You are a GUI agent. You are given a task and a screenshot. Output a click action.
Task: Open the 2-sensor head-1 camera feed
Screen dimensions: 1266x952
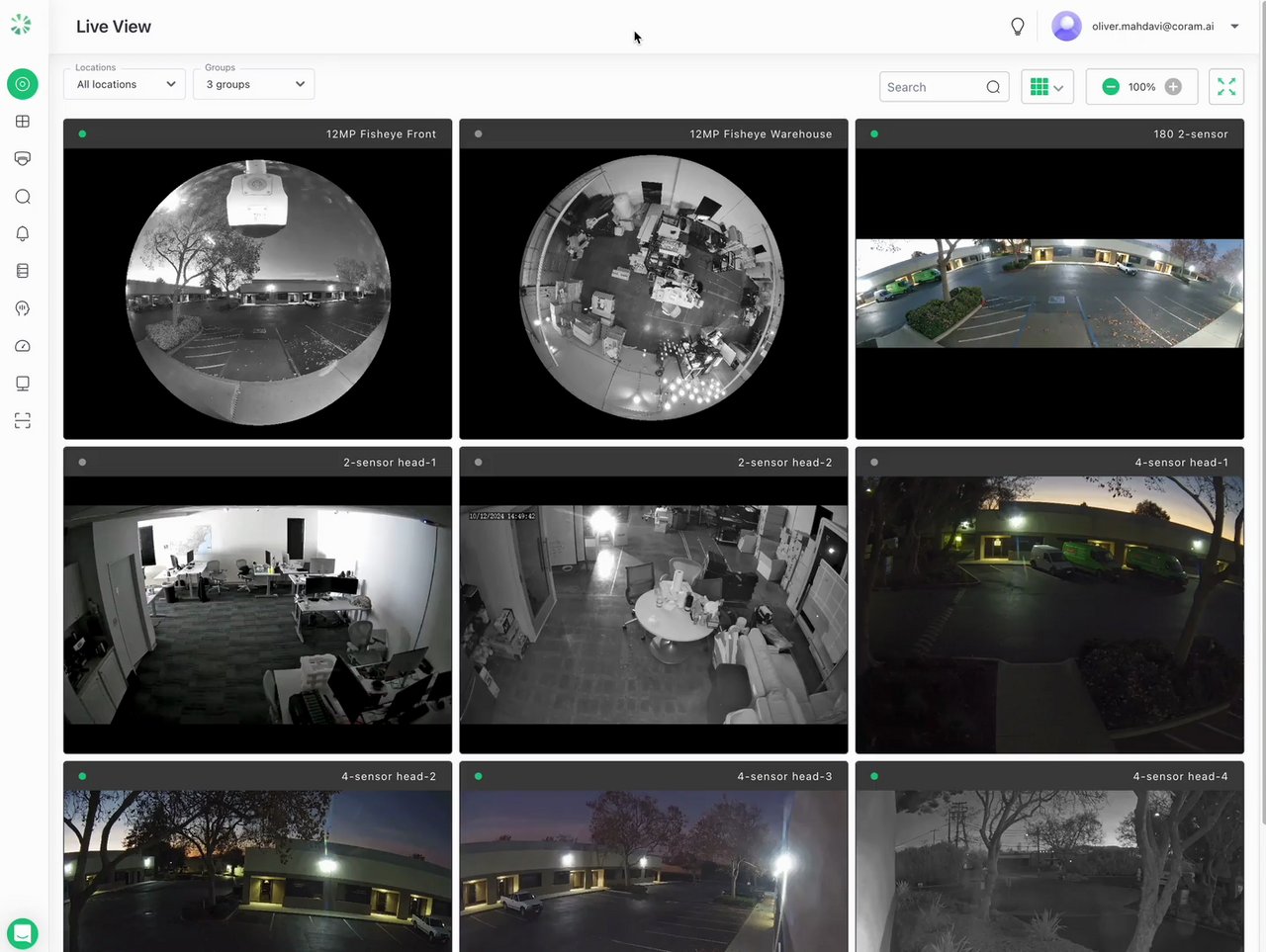point(257,615)
